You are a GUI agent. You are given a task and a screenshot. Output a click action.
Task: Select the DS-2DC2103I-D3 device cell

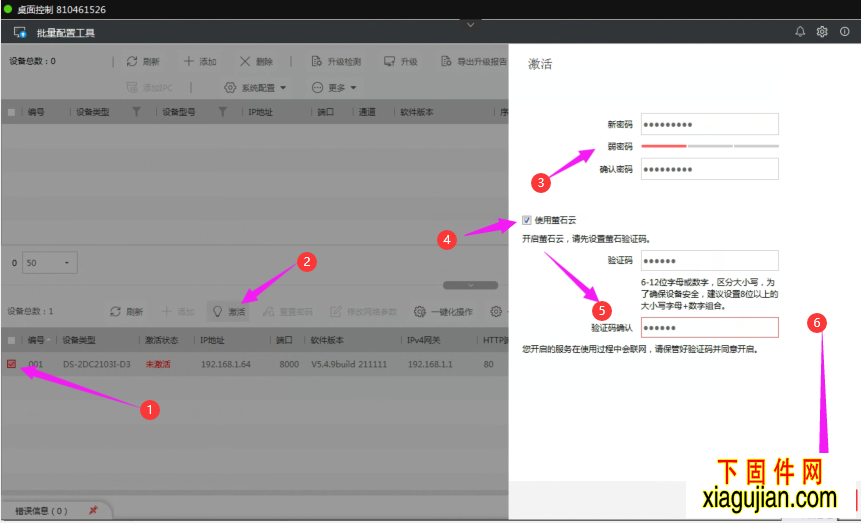(x=97, y=364)
